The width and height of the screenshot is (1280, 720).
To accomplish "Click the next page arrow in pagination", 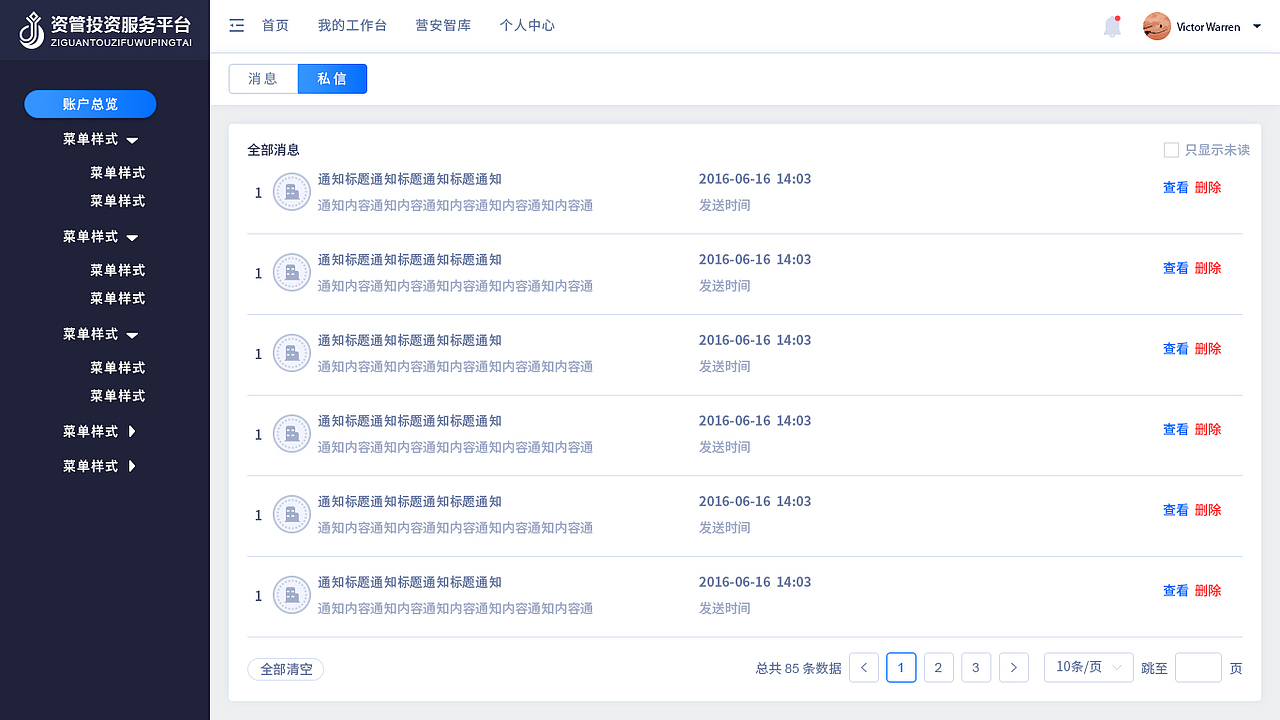I will pos(1013,667).
